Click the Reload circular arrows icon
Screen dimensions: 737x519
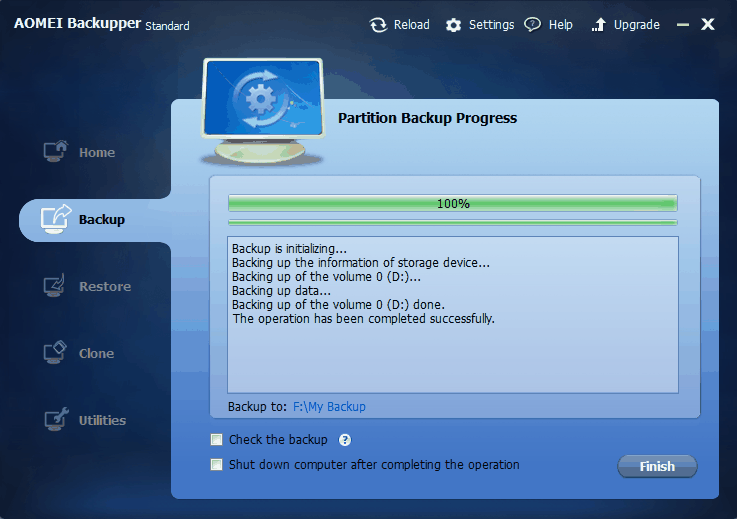coord(378,25)
